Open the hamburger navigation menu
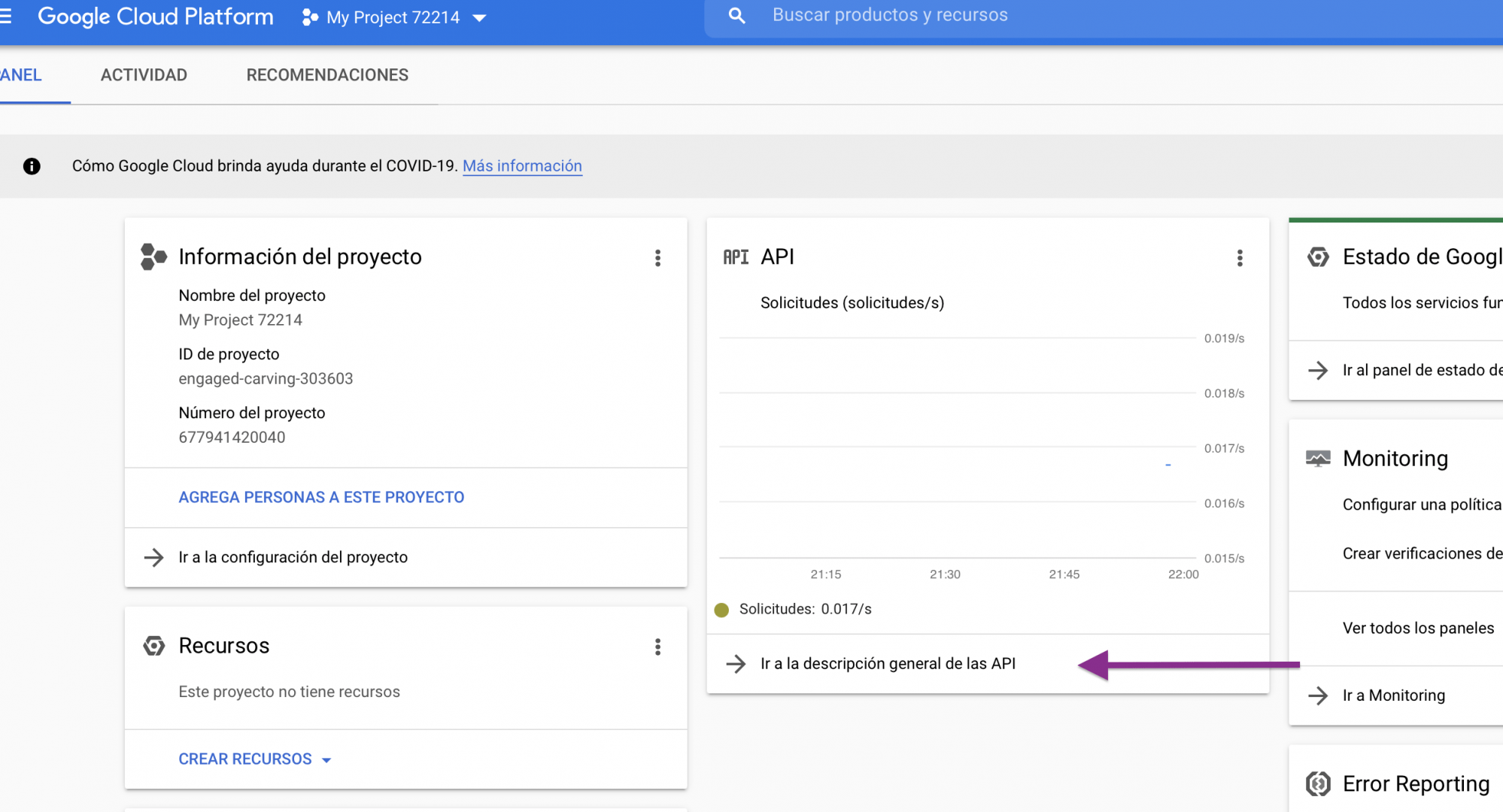The height and width of the screenshot is (812, 1503). tap(5, 17)
